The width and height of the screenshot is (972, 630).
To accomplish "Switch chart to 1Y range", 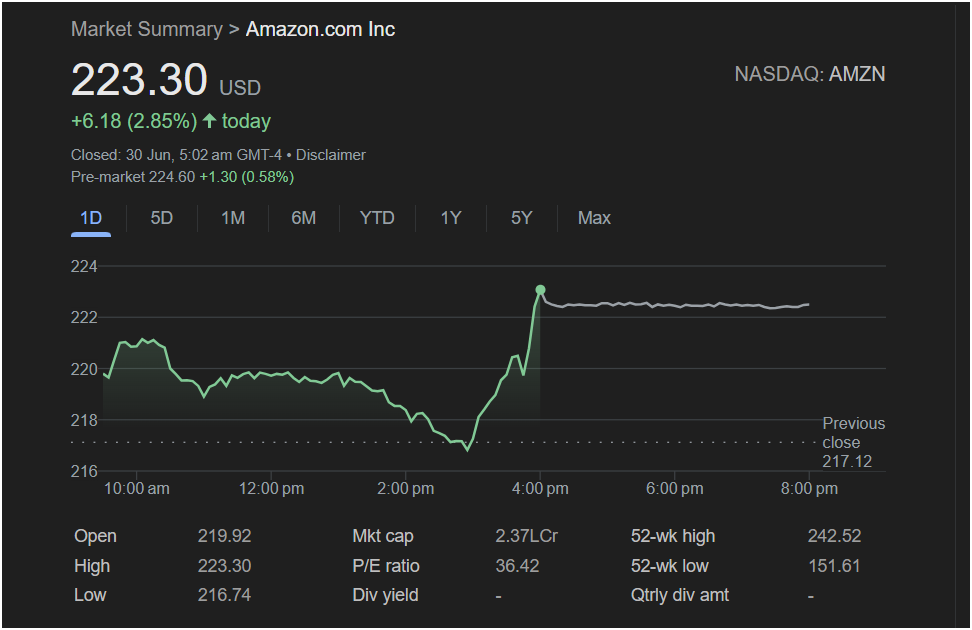I will pos(451,218).
